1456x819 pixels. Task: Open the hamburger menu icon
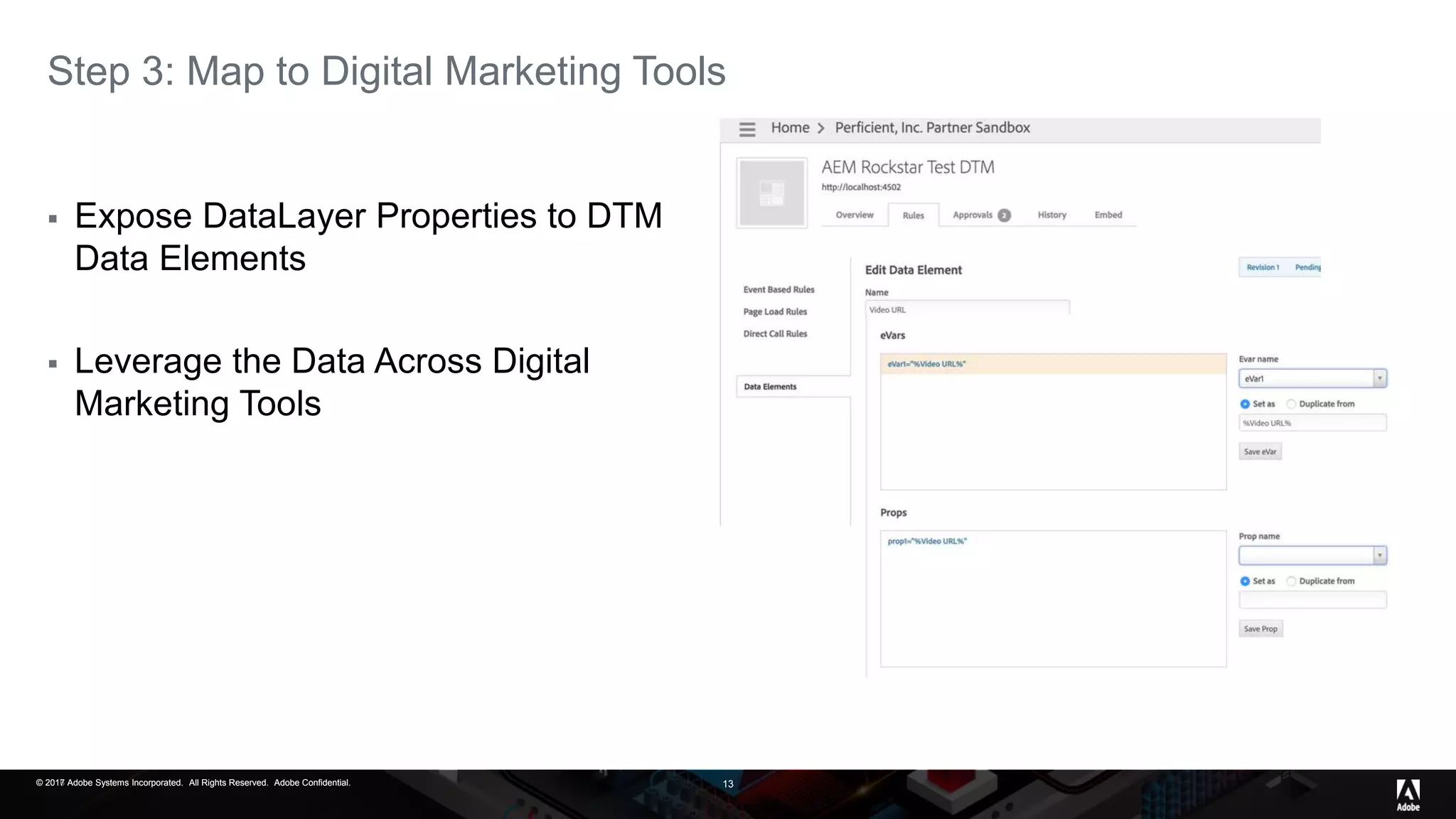(746, 129)
